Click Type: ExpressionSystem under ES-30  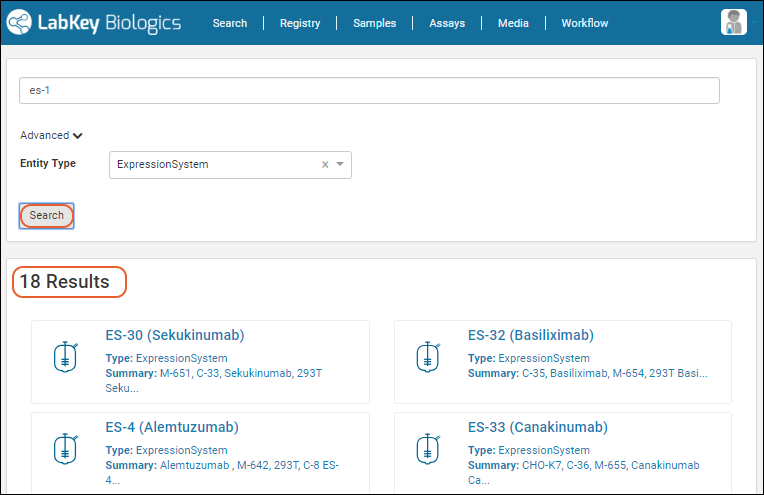click(x=166, y=358)
